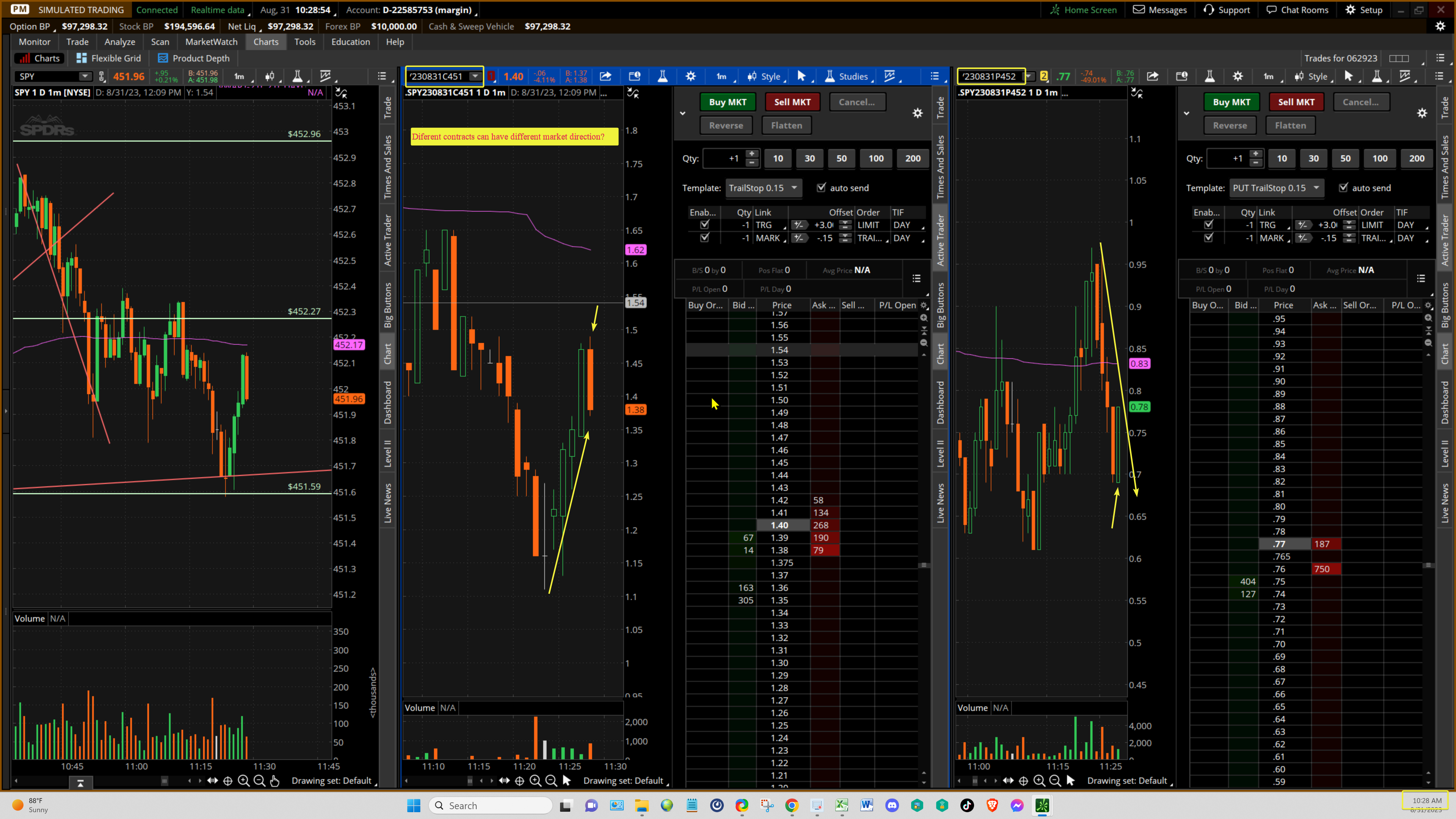Open the Home Screen link in the top bar

(1084, 9)
